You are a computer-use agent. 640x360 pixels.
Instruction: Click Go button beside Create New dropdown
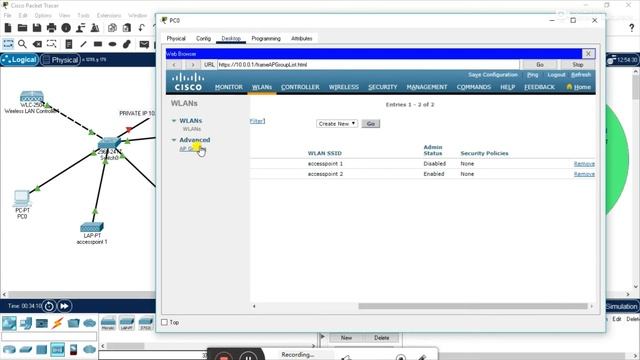(371, 124)
